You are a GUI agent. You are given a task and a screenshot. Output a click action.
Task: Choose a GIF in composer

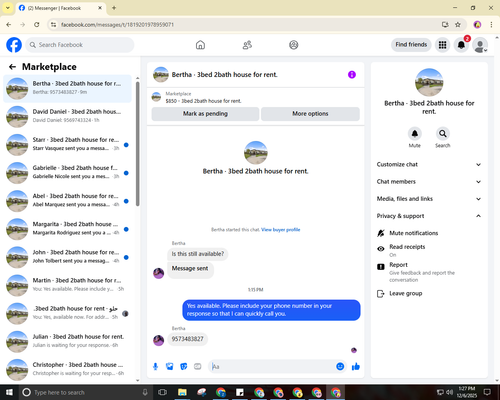[198, 367]
